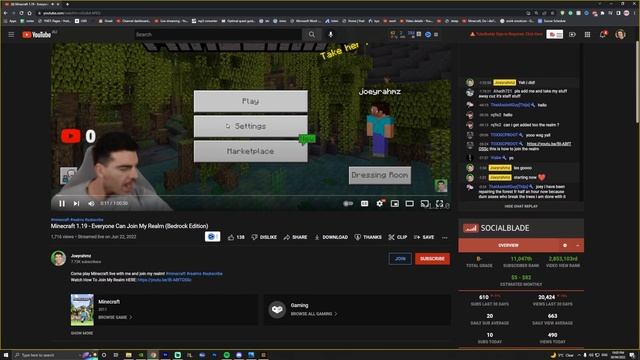This screenshot has width=640, height=360.
Task: Open the Gaming category controller icon
Action: [x=277, y=309]
